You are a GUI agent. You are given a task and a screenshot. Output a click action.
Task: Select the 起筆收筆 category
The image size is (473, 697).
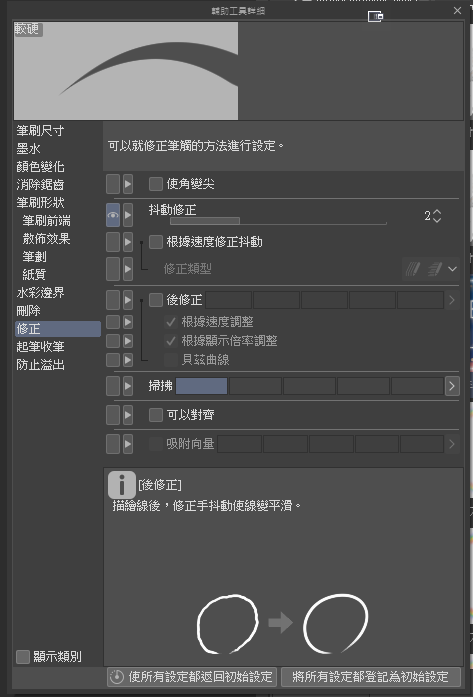coord(40,346)
